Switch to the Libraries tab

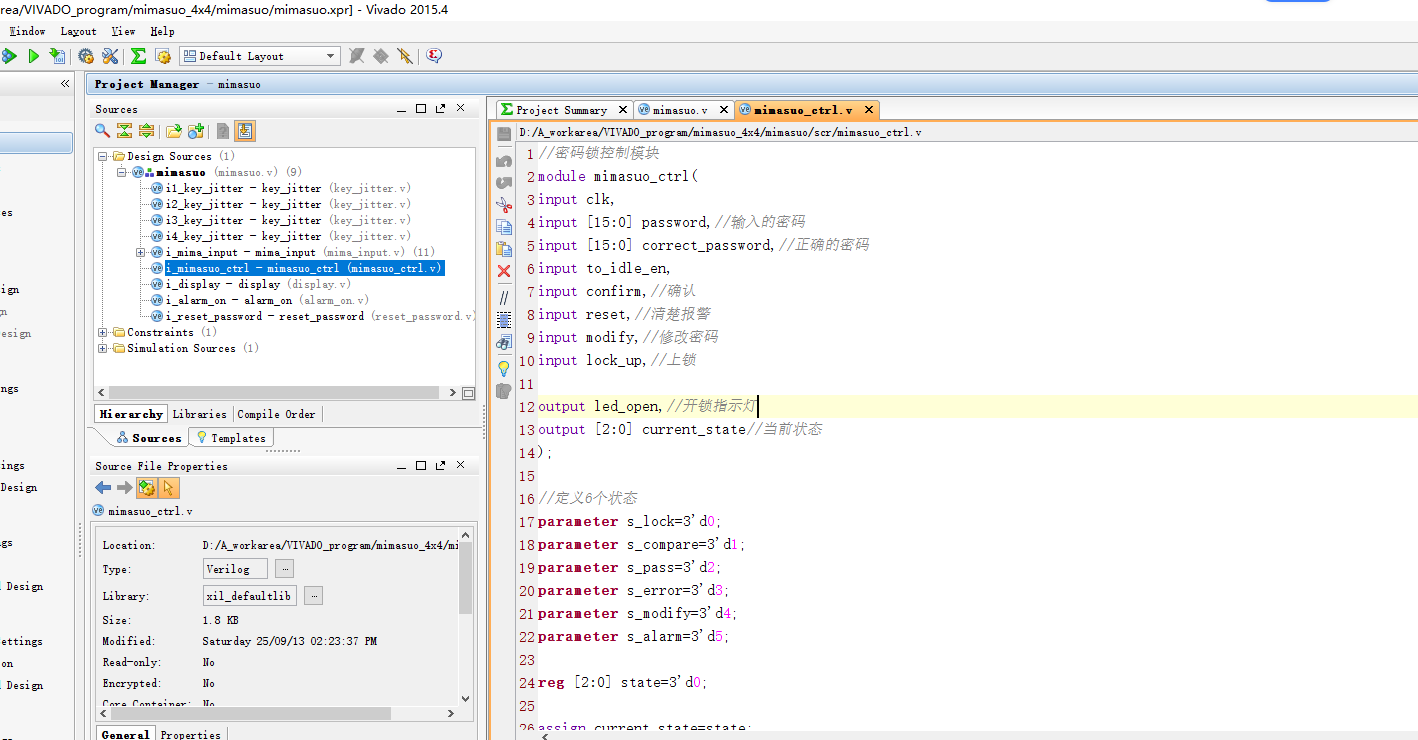pos(199,414)
